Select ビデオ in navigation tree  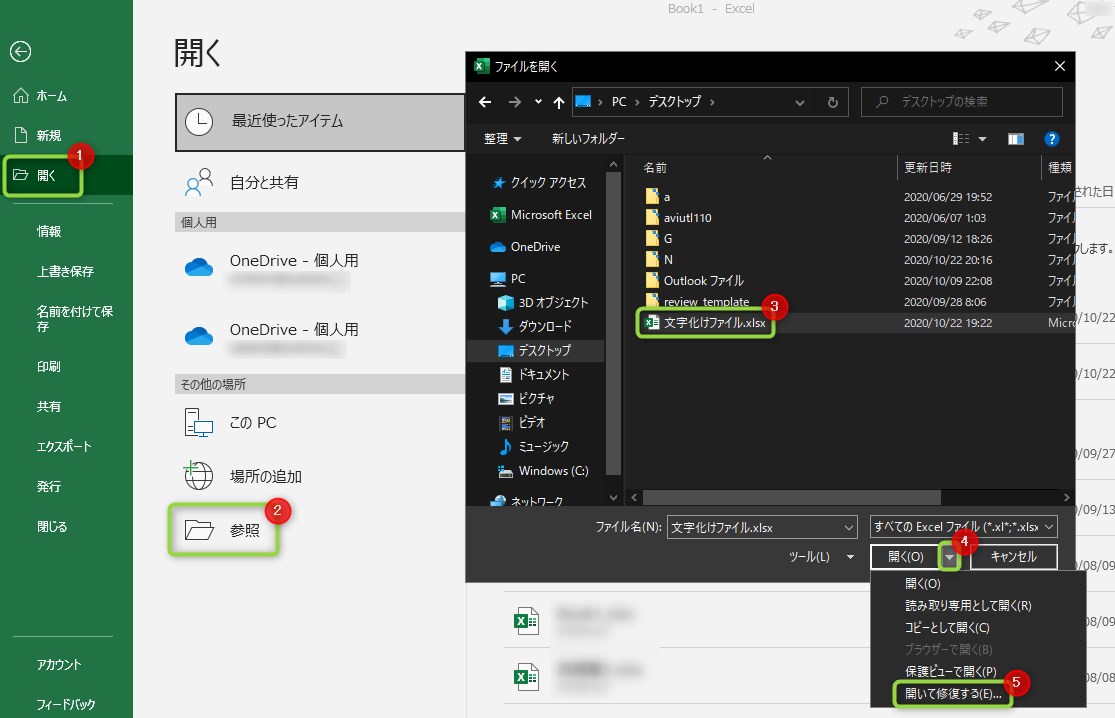[523, 422]
